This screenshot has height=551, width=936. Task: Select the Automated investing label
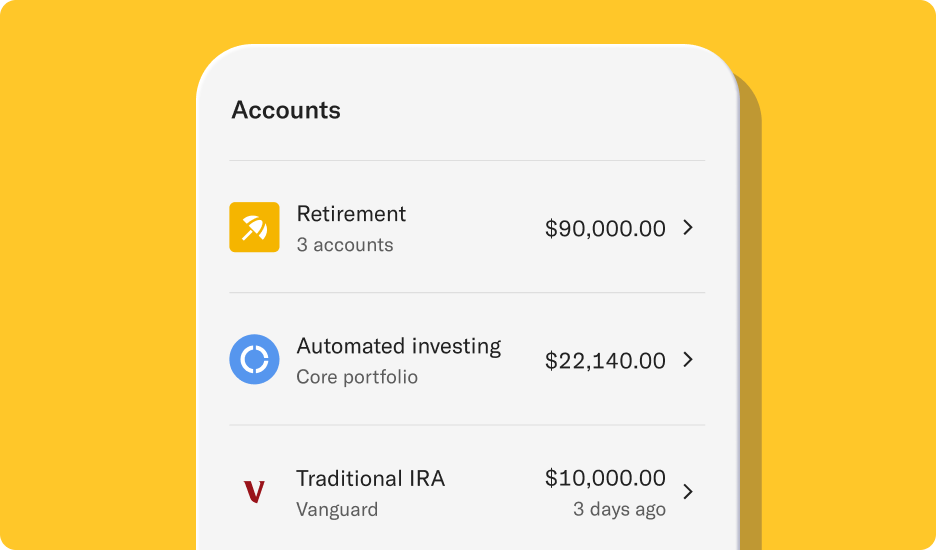pyautogui.click(x=398, y=346)
